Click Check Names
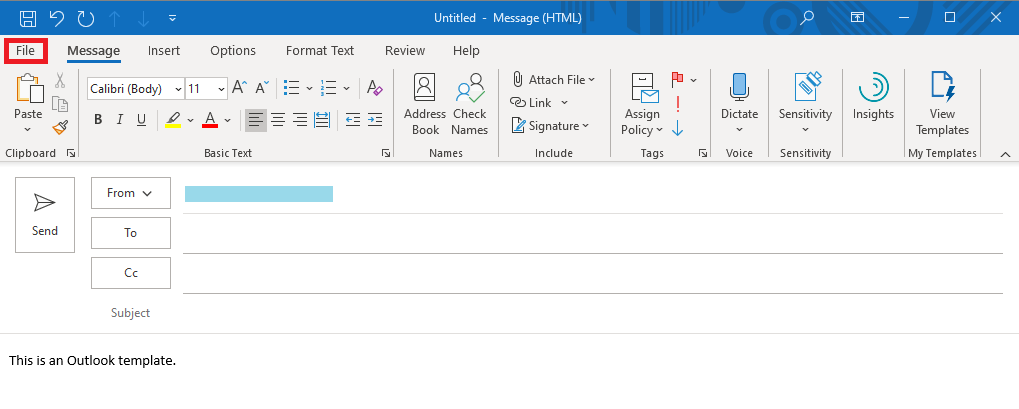The width and height of the screenshot is (1019, 409). point(470,104)
